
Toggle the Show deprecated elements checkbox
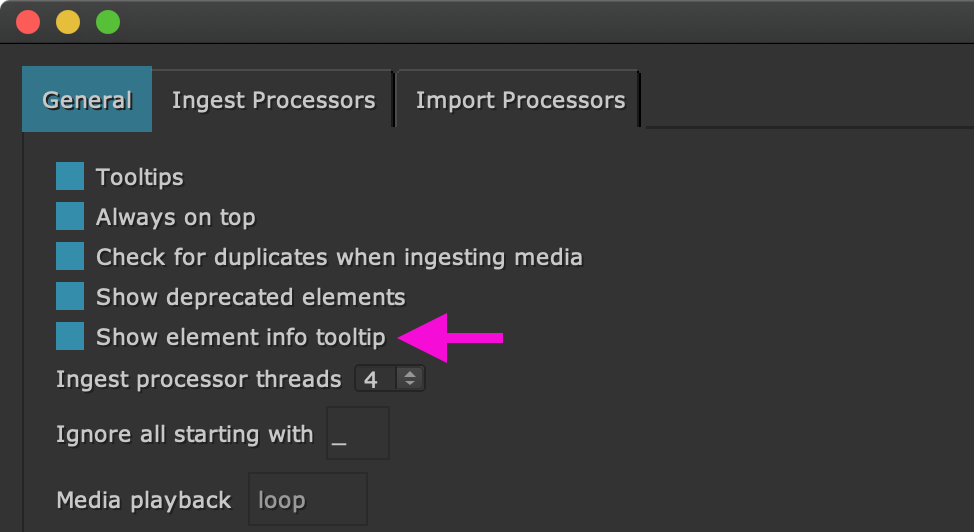(x=70, y=297)
